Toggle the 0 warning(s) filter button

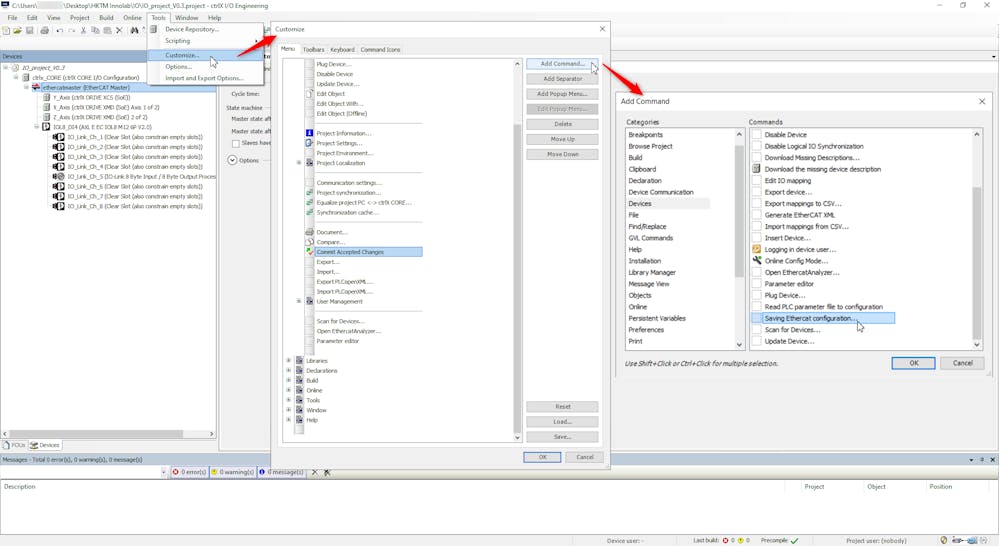(x=233, y=472)
